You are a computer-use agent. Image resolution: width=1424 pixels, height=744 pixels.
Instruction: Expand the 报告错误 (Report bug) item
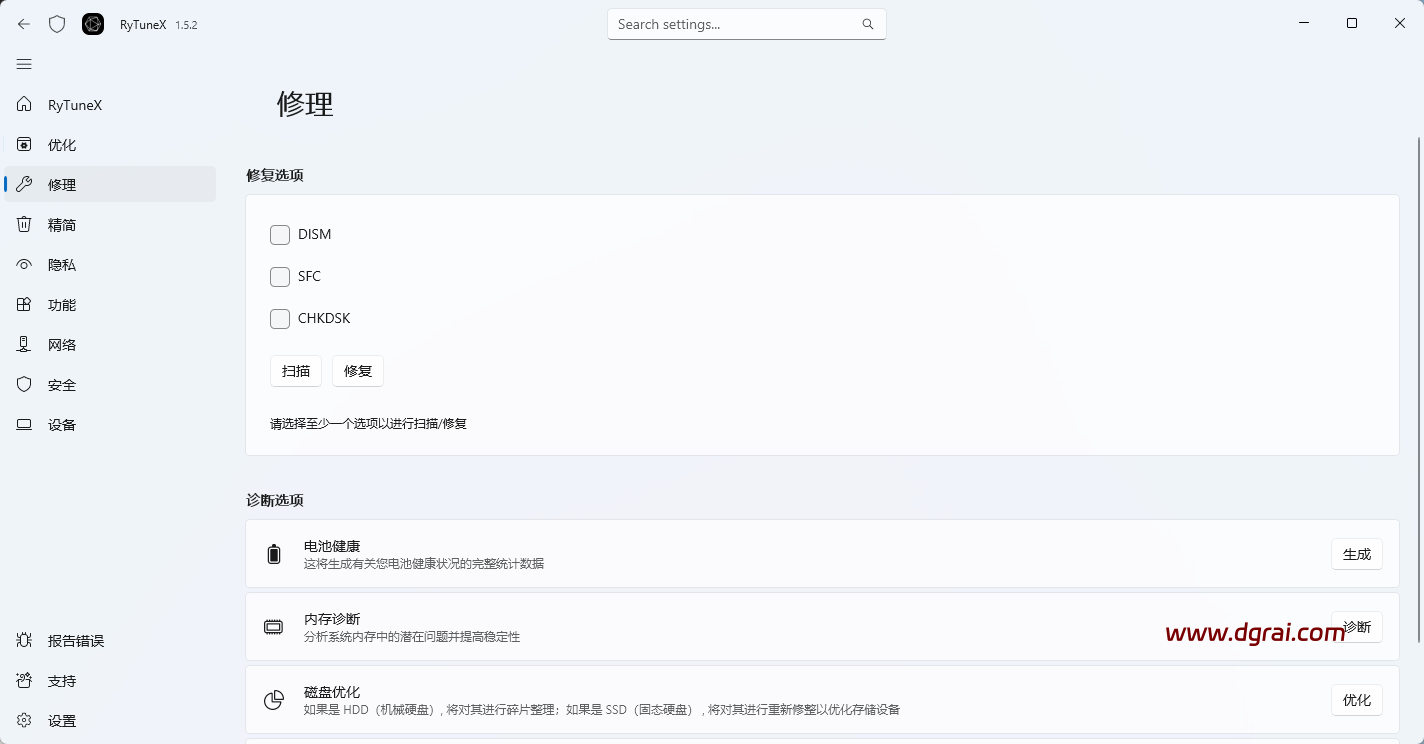(24, 640)
